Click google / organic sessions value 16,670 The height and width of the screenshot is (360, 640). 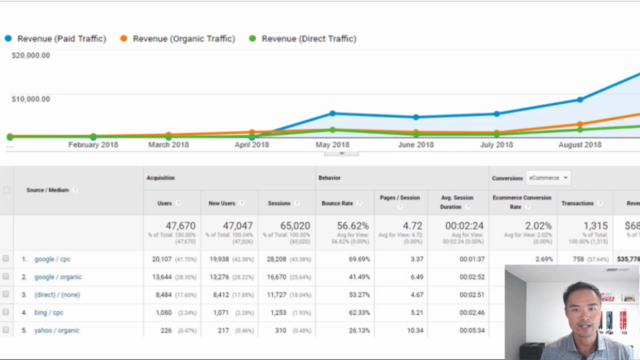click(x=276, y=277)
